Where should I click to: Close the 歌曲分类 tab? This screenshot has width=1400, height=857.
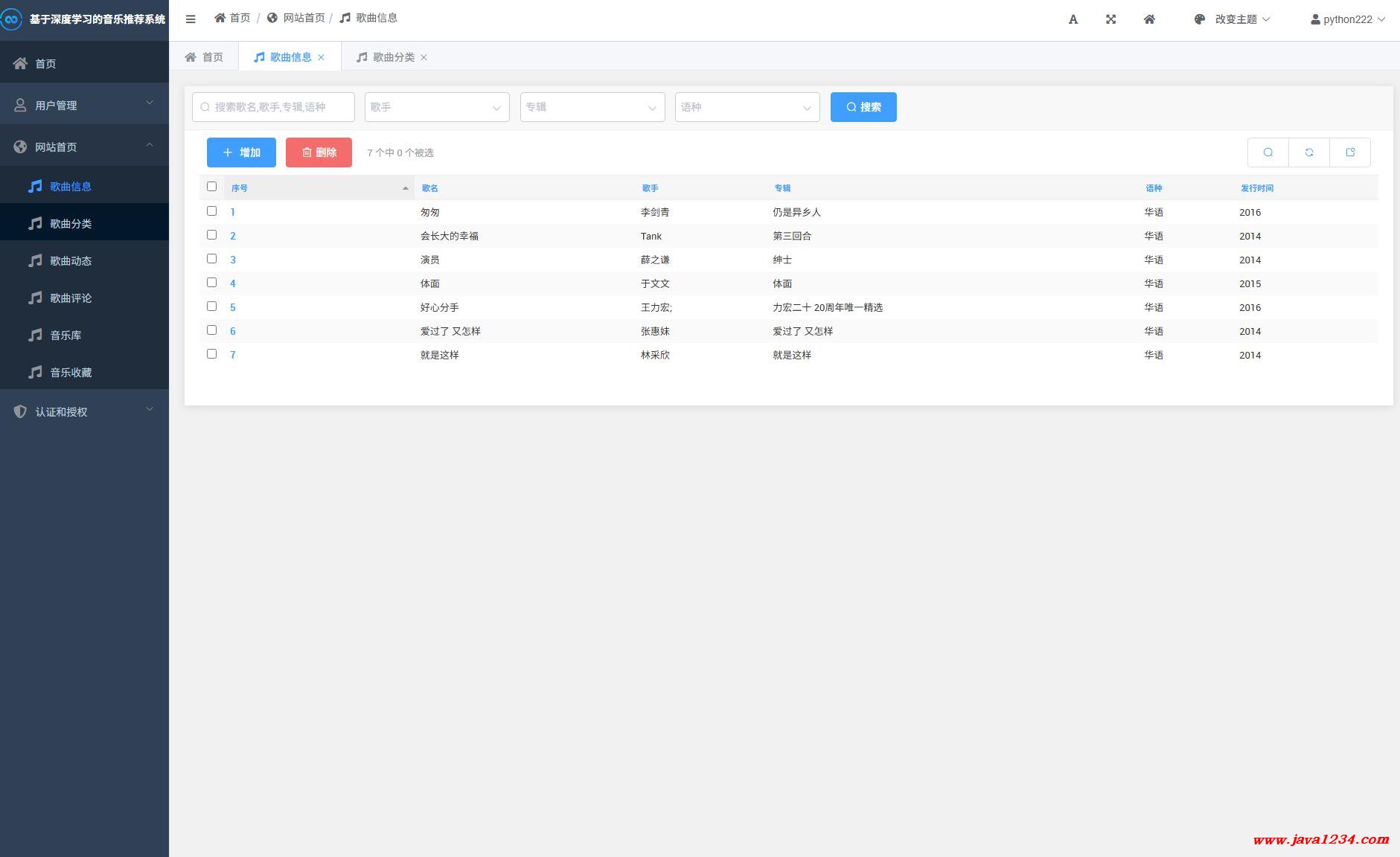(x=423, y=57)
